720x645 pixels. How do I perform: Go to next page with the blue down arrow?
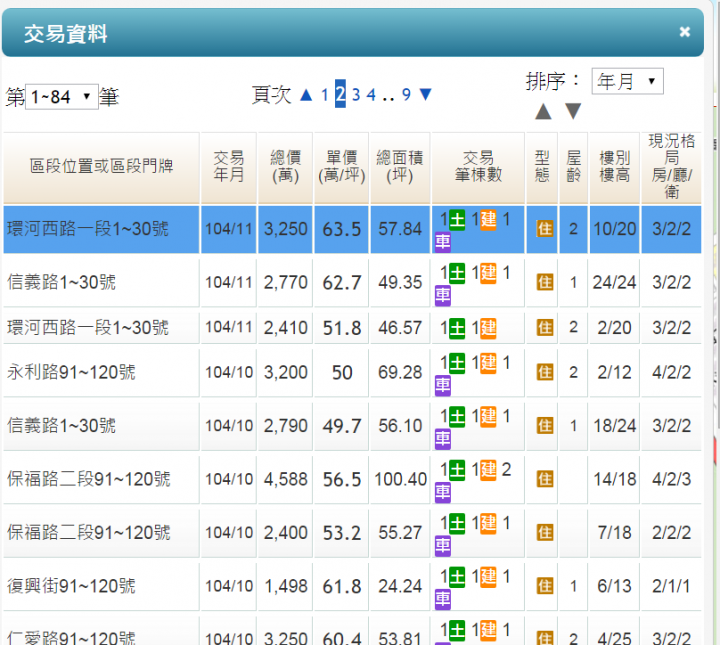click(x=426, y=95)
